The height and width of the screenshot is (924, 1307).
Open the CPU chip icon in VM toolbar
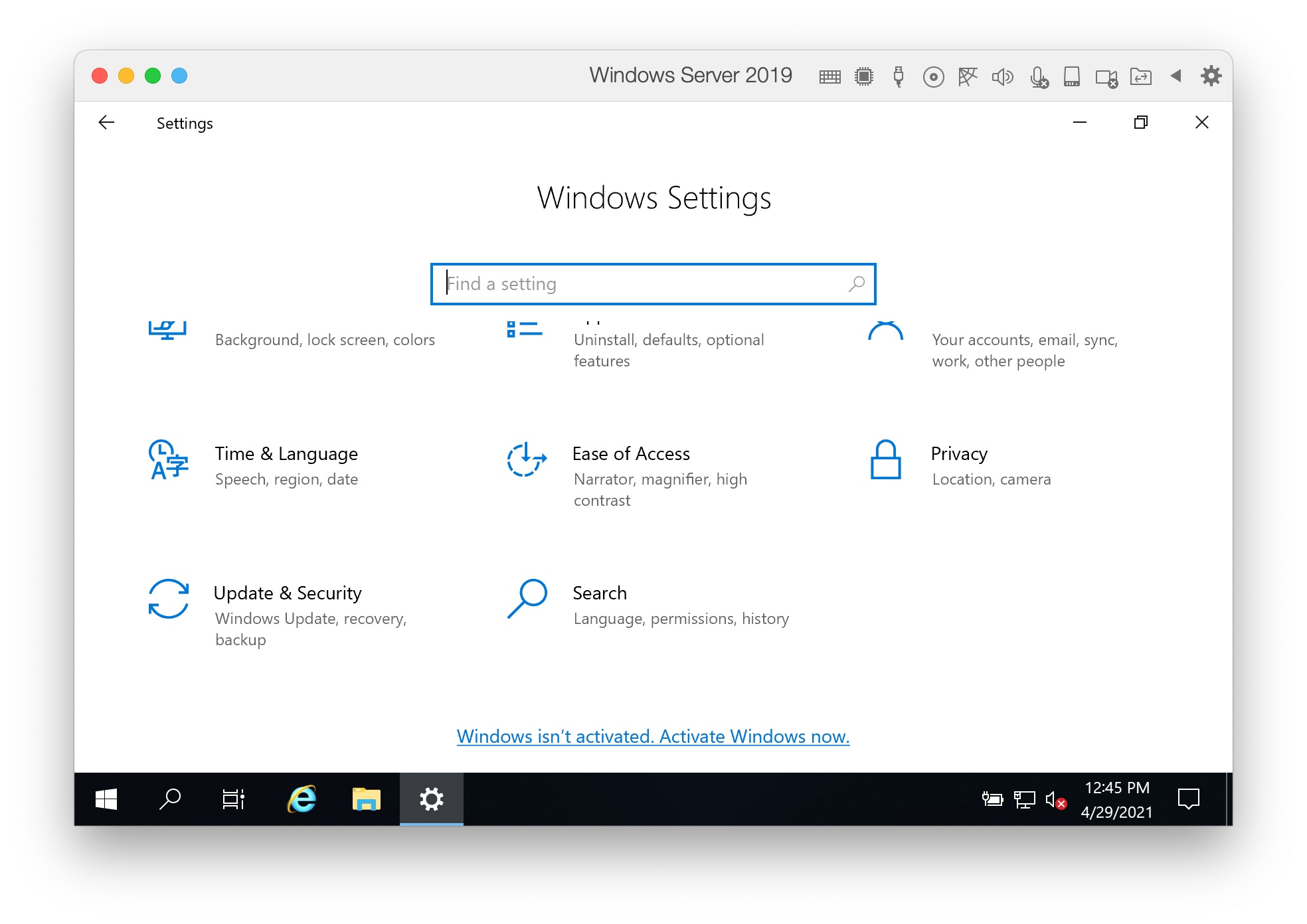pyautogui.click(x=864, y=77)
